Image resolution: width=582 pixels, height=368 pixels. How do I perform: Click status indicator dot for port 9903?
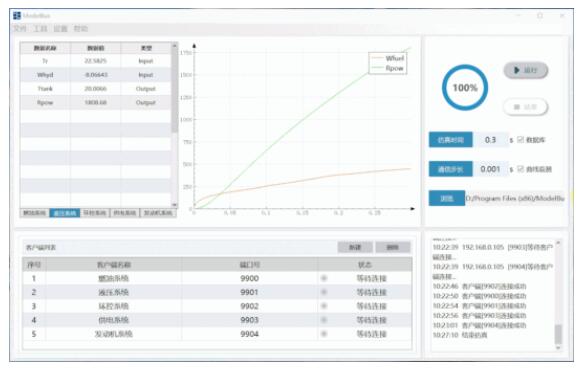[324, 320]
